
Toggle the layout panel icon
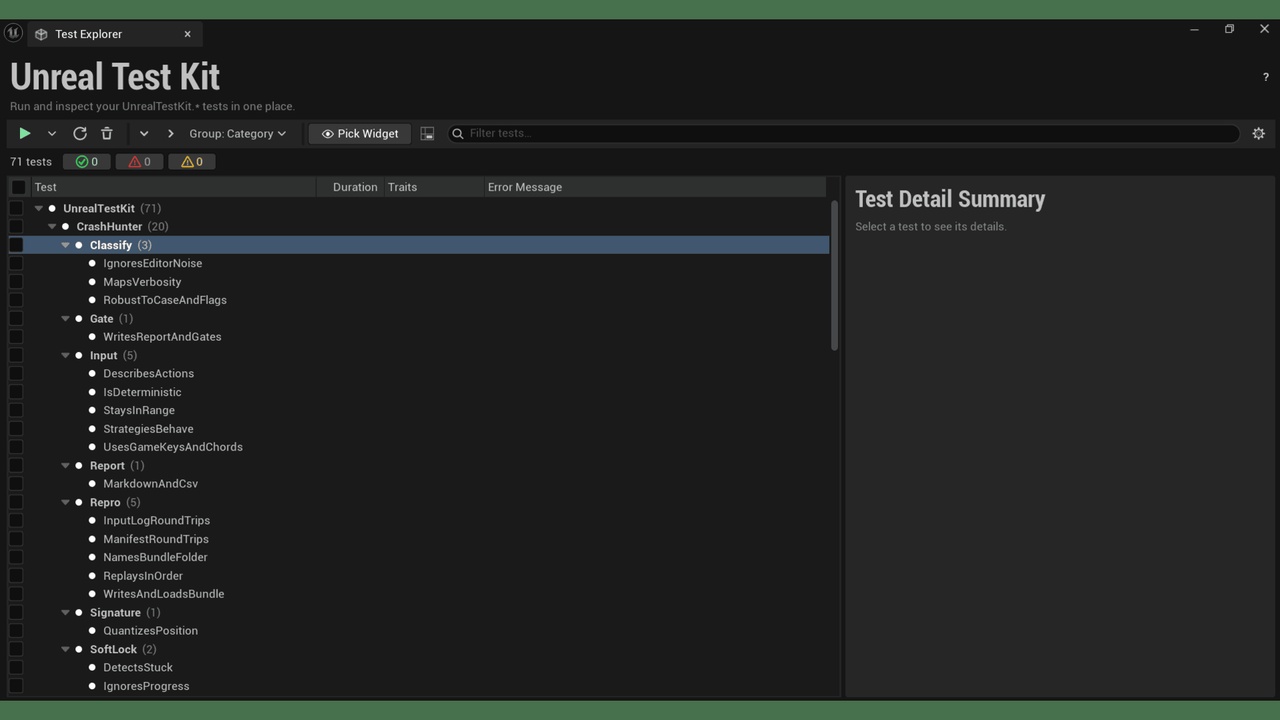point(427,133)
